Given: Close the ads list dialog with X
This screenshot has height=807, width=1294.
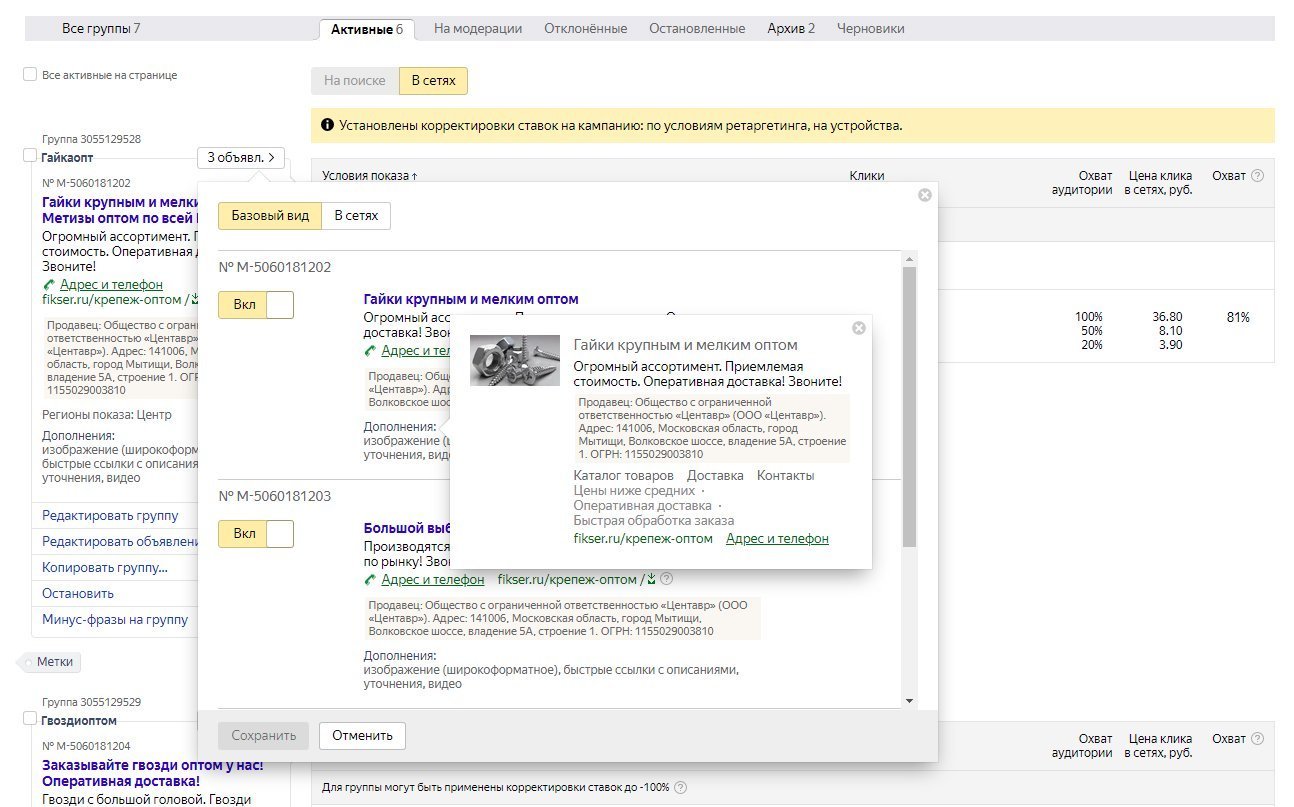Looking at the screenshot, I should (925, 195).
